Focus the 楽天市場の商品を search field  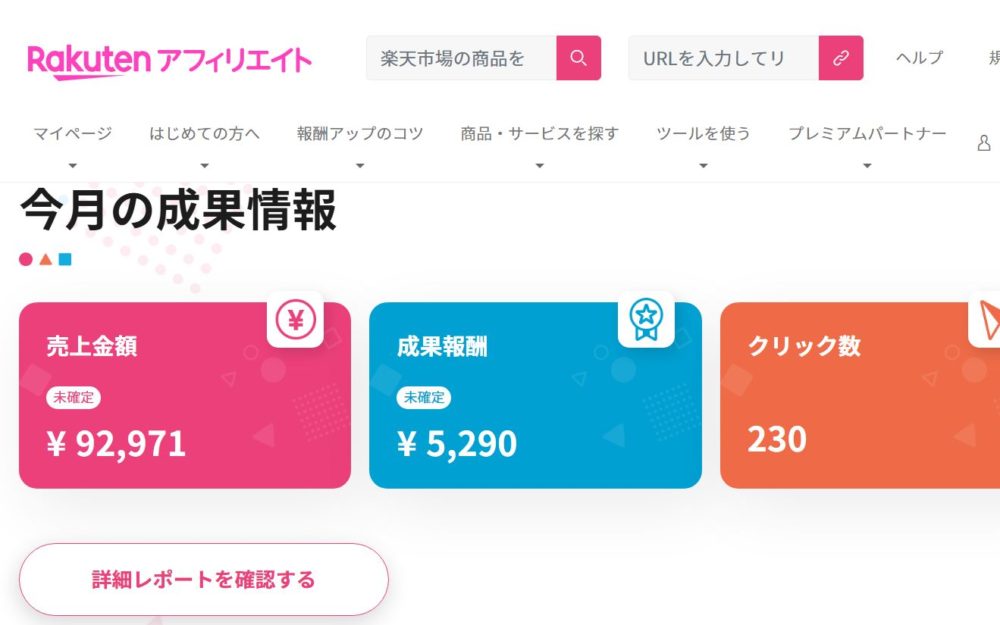pos(461,58)
